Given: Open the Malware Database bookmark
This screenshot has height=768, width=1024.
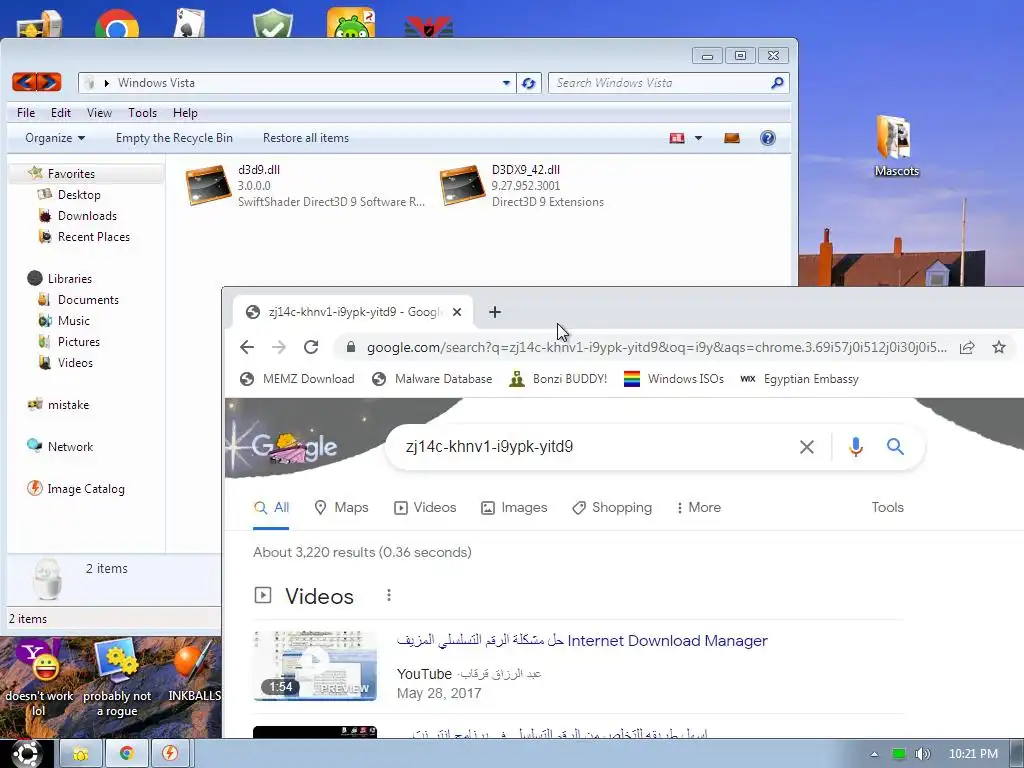Looking at the screenshot, I should point(432,379).
